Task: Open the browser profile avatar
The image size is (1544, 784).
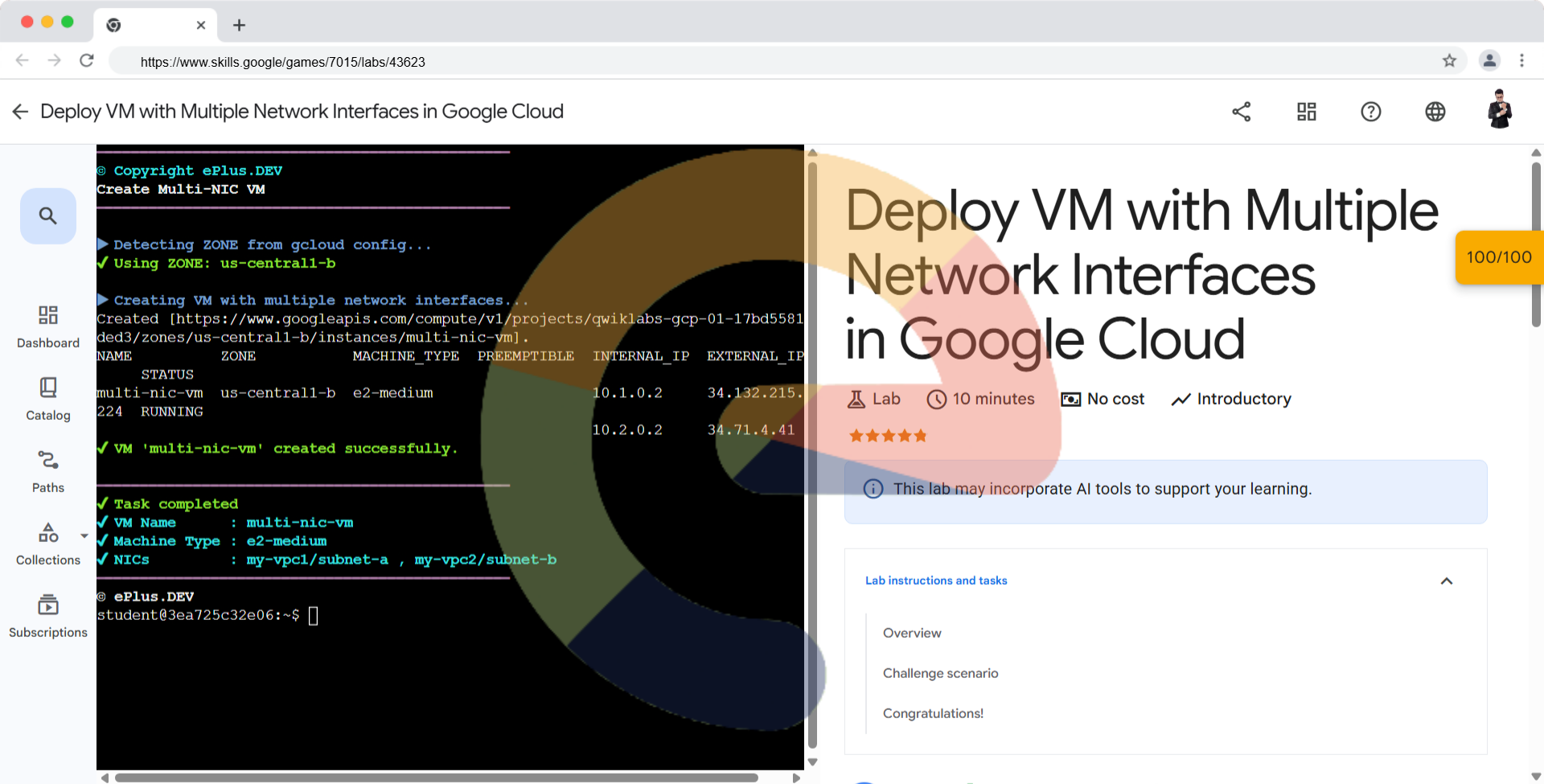Action: point(1489,60)
